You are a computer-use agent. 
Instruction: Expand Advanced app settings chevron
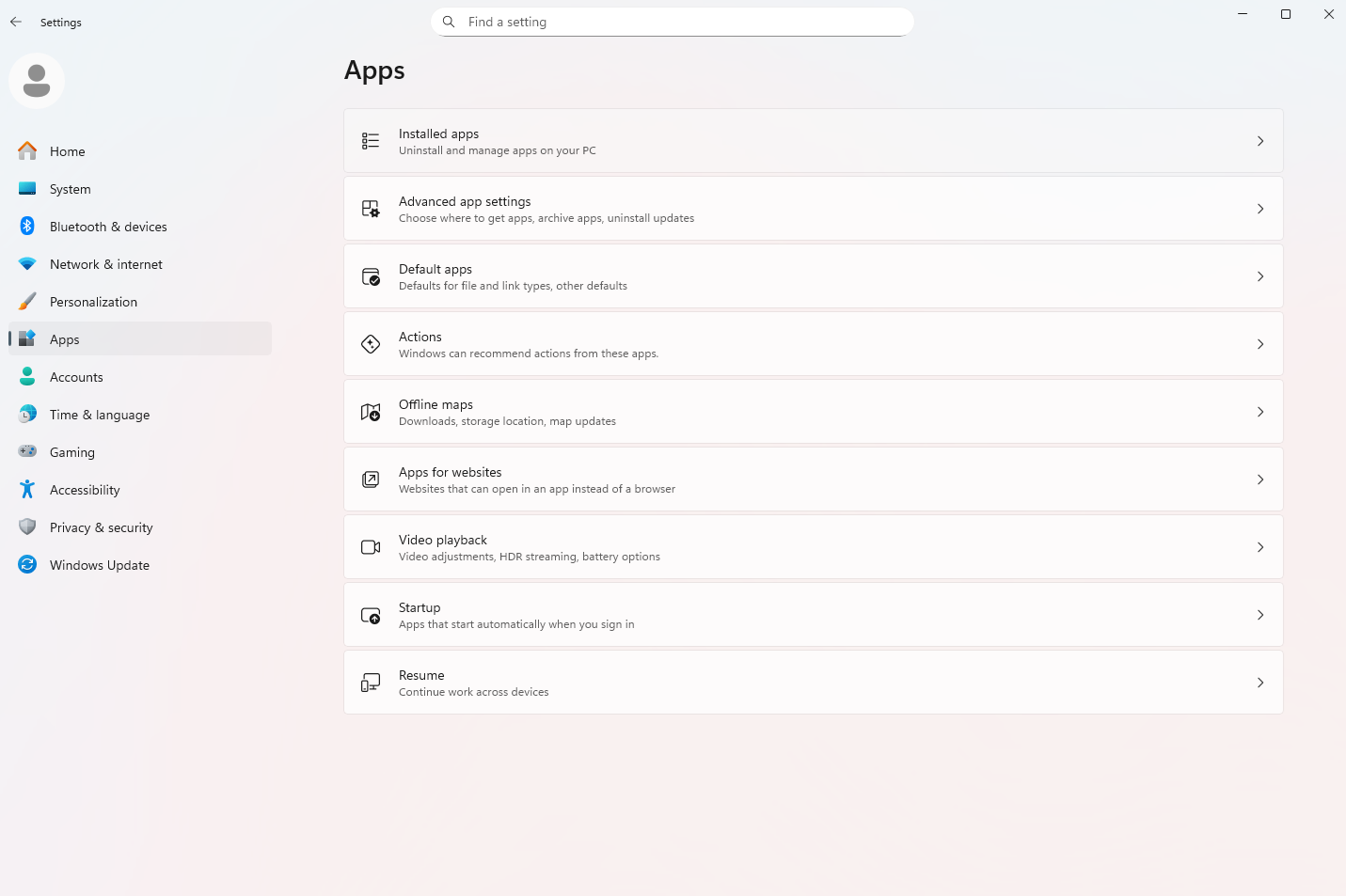click(x=1259, y=209)
